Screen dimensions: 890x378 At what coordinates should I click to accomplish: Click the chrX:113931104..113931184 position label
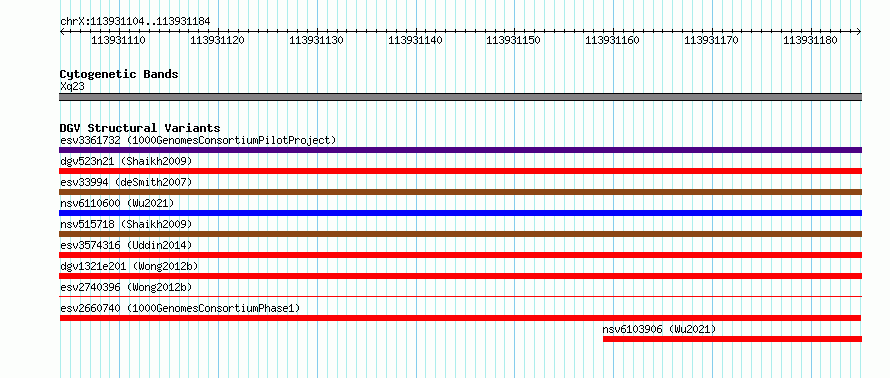click(x=135, y=22)
